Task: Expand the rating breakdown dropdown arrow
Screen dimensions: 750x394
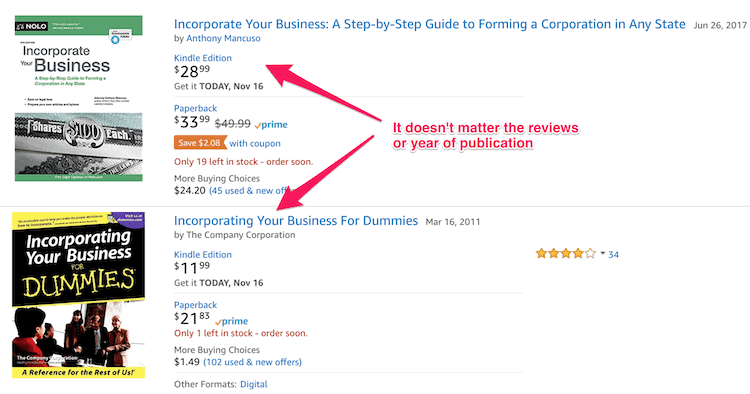Action: [x=603, y=253]
